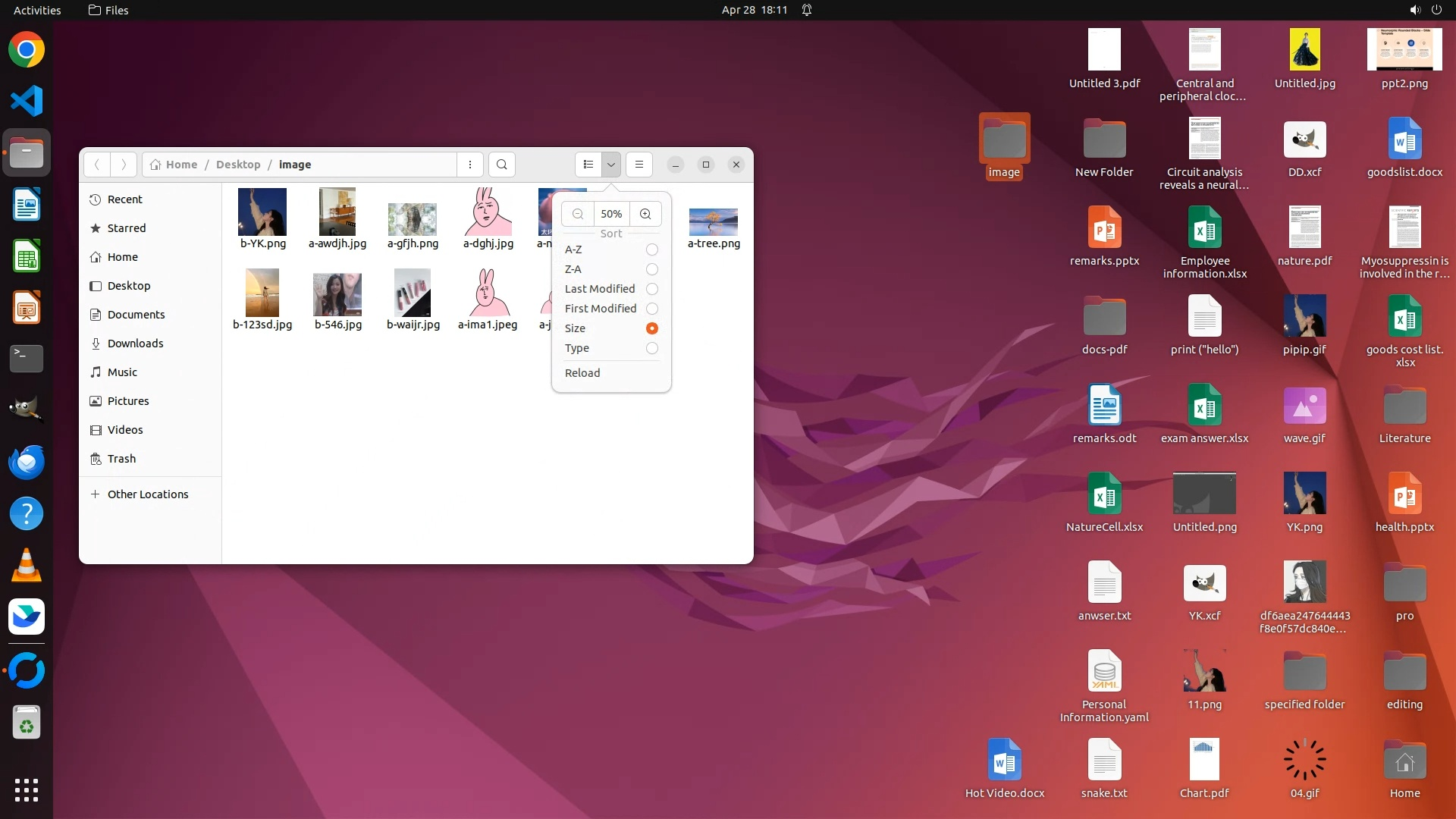Click the back navigation arrow
Screen dimensions: 1456x819
click(x=96, y=165)
